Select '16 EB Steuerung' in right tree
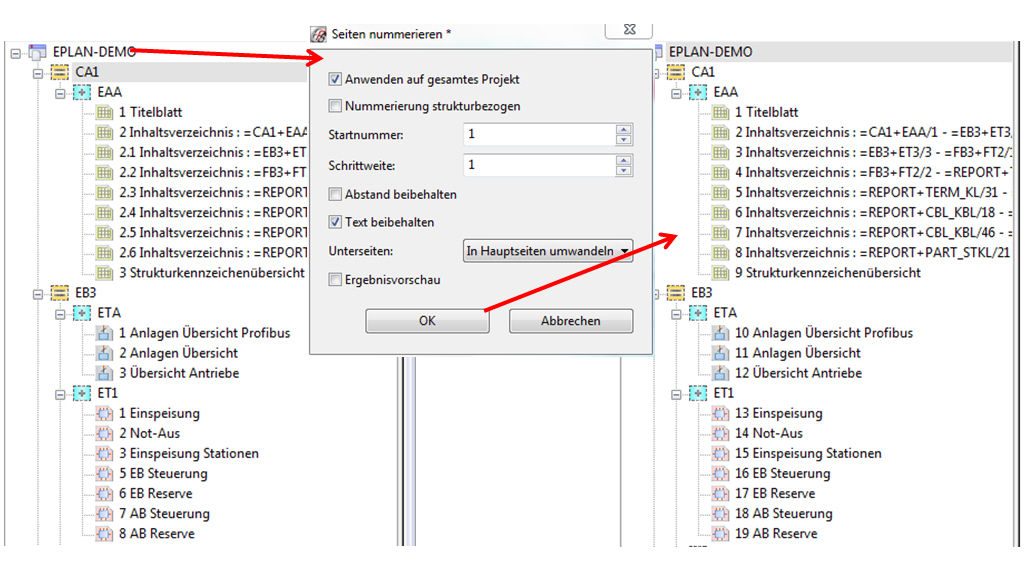The image size is (1026, 572). point(782,474)
